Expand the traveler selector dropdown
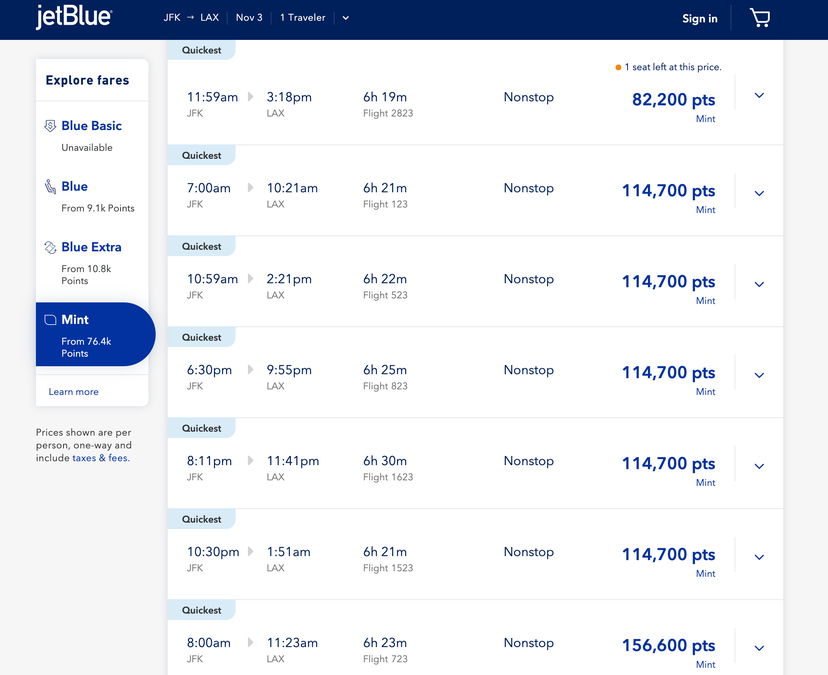The height and width of the screenshot is (675, 828). [345, 17]
